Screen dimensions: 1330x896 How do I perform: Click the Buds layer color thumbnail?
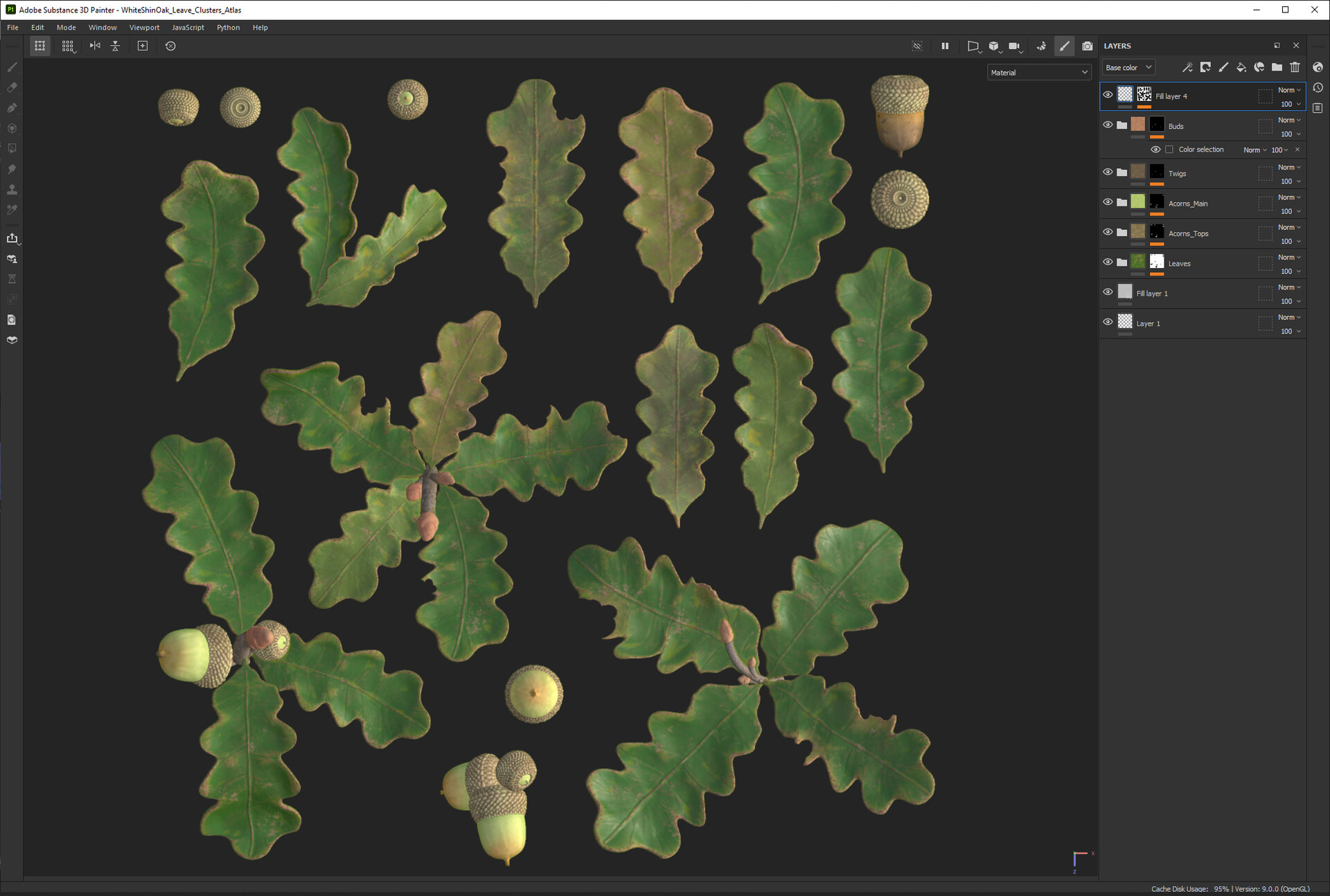1138,125
